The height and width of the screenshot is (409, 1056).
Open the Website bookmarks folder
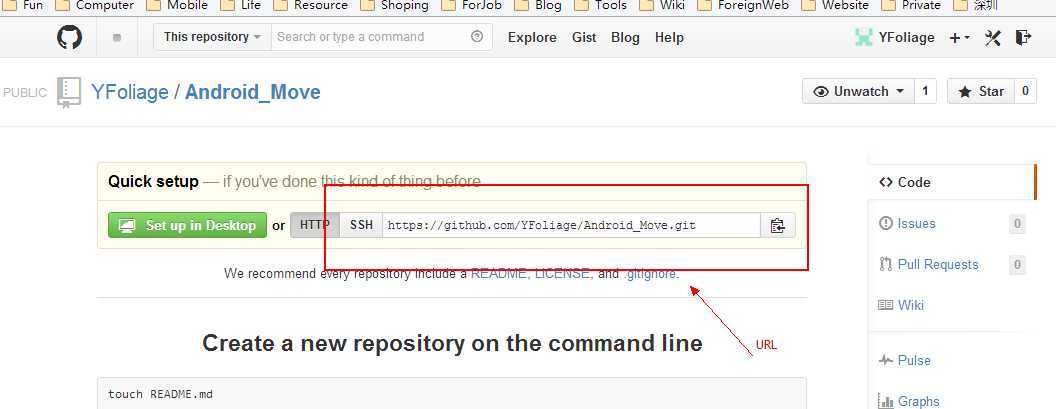coord(835,6)
